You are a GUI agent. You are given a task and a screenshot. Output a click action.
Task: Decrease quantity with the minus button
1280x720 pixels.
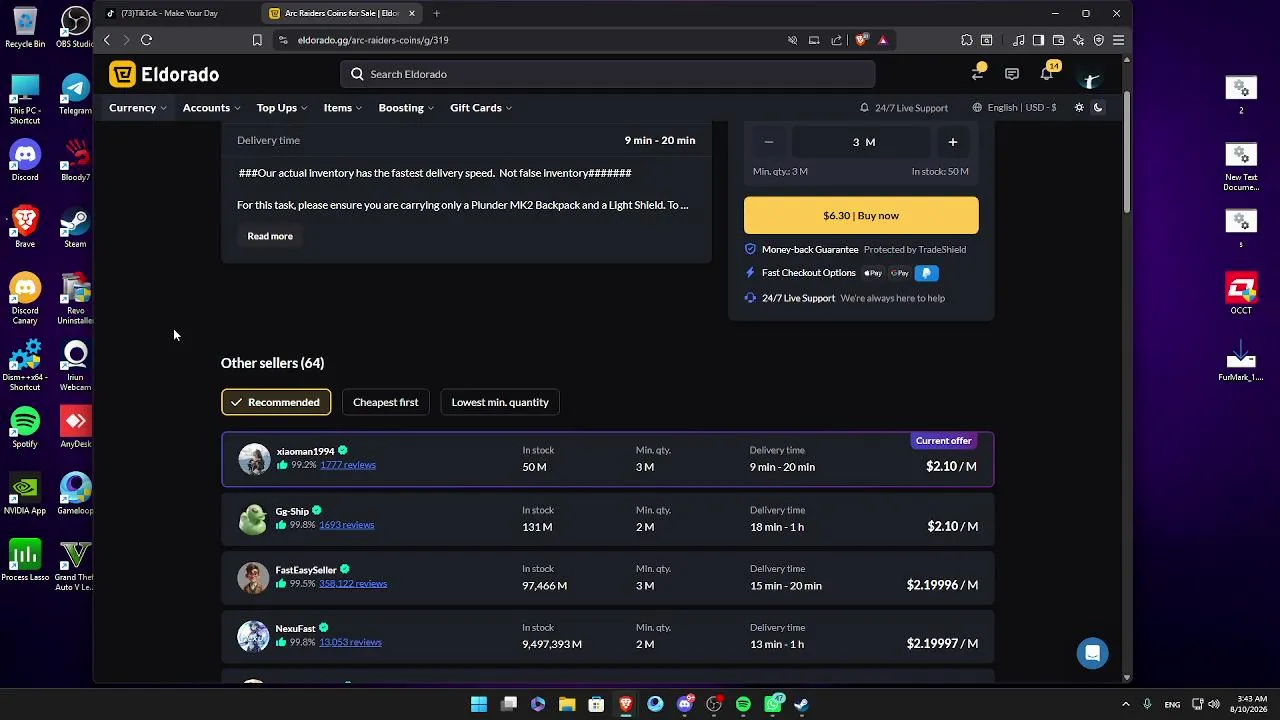[x=769, y=142]
